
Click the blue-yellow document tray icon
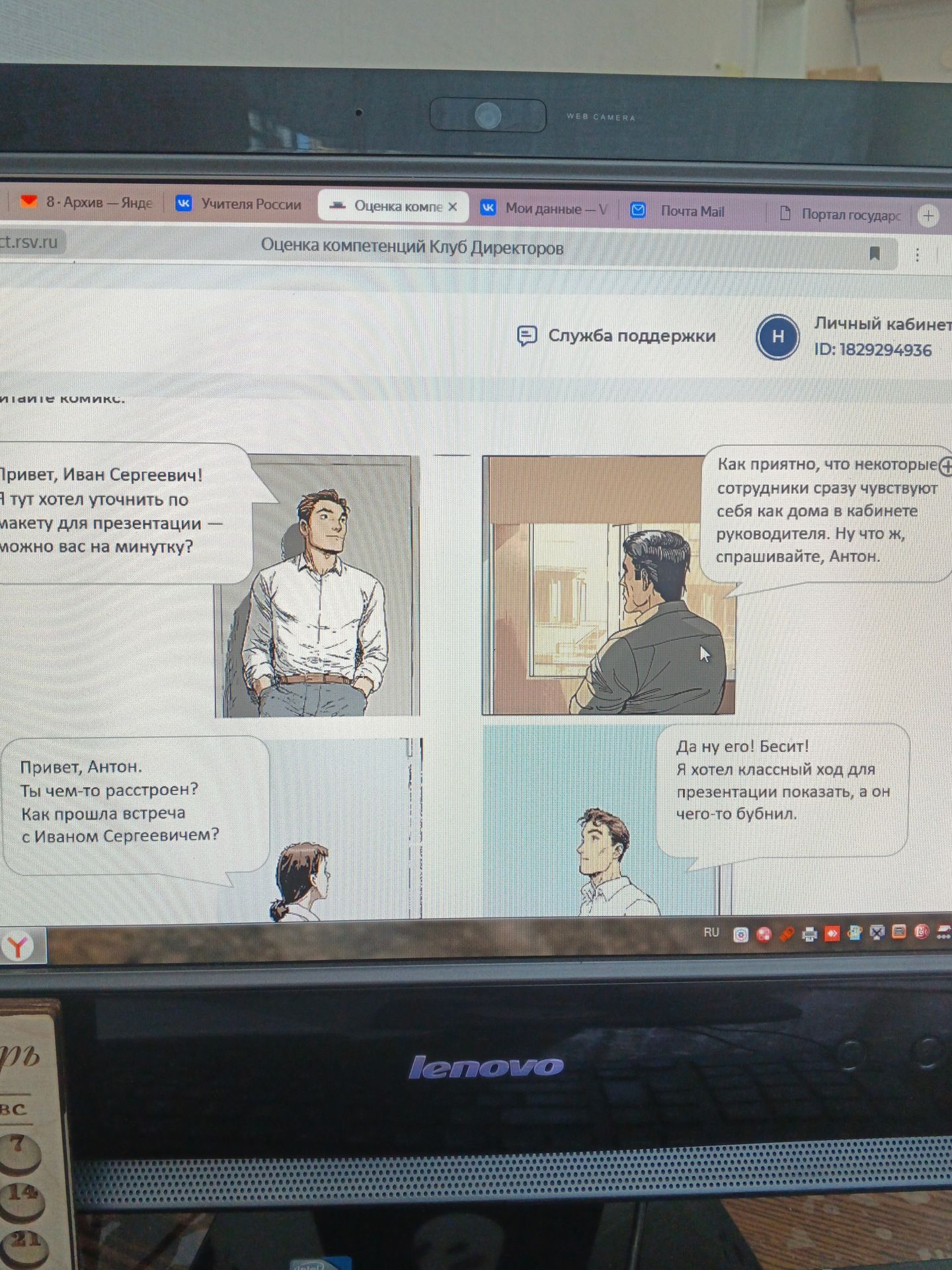pos(854,933)
